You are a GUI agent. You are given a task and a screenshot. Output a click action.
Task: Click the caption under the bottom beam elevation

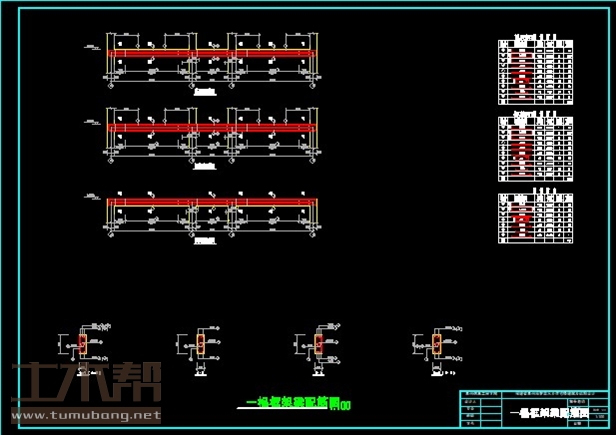[206, 242]
